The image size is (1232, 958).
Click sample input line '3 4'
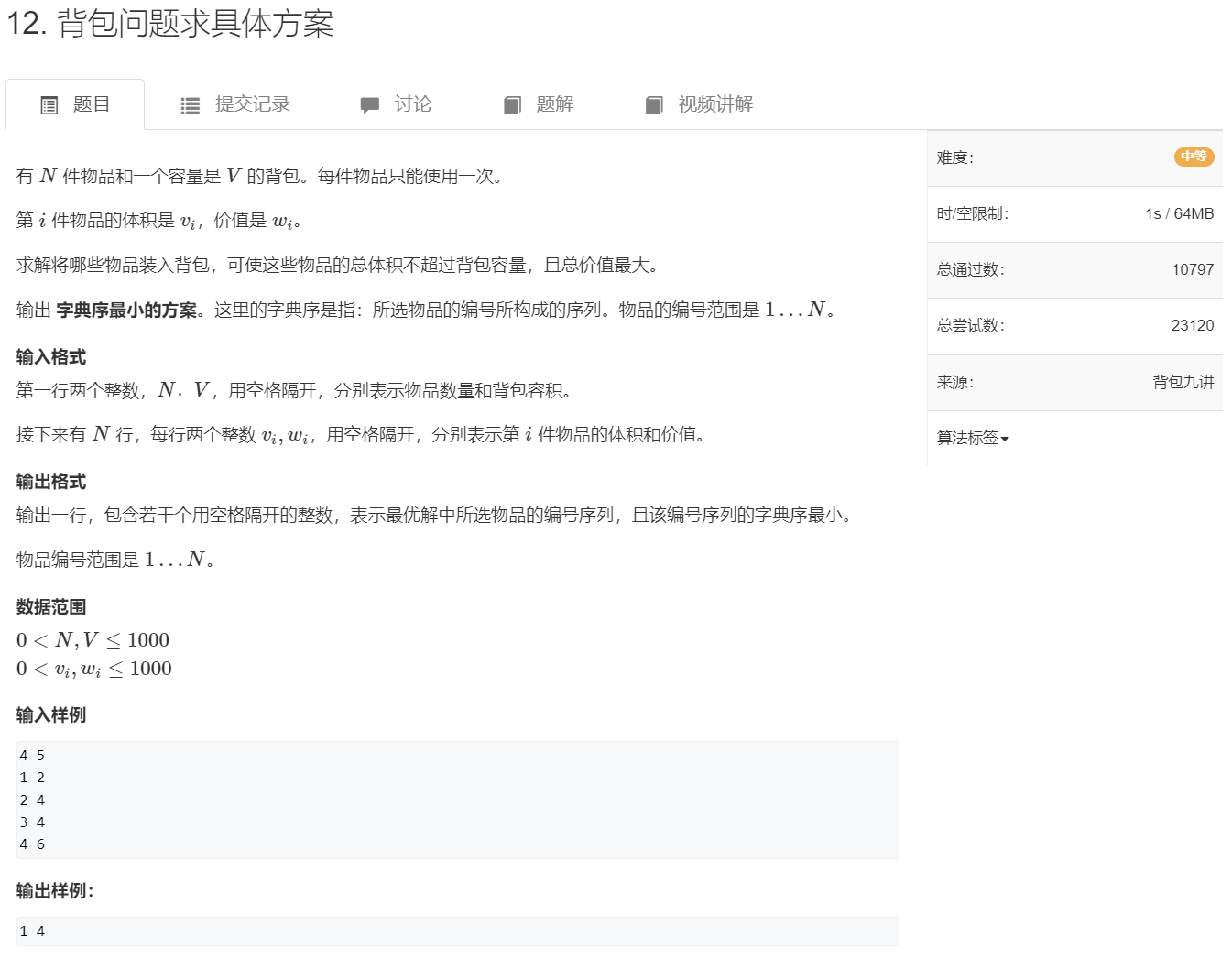click(32, 822)
